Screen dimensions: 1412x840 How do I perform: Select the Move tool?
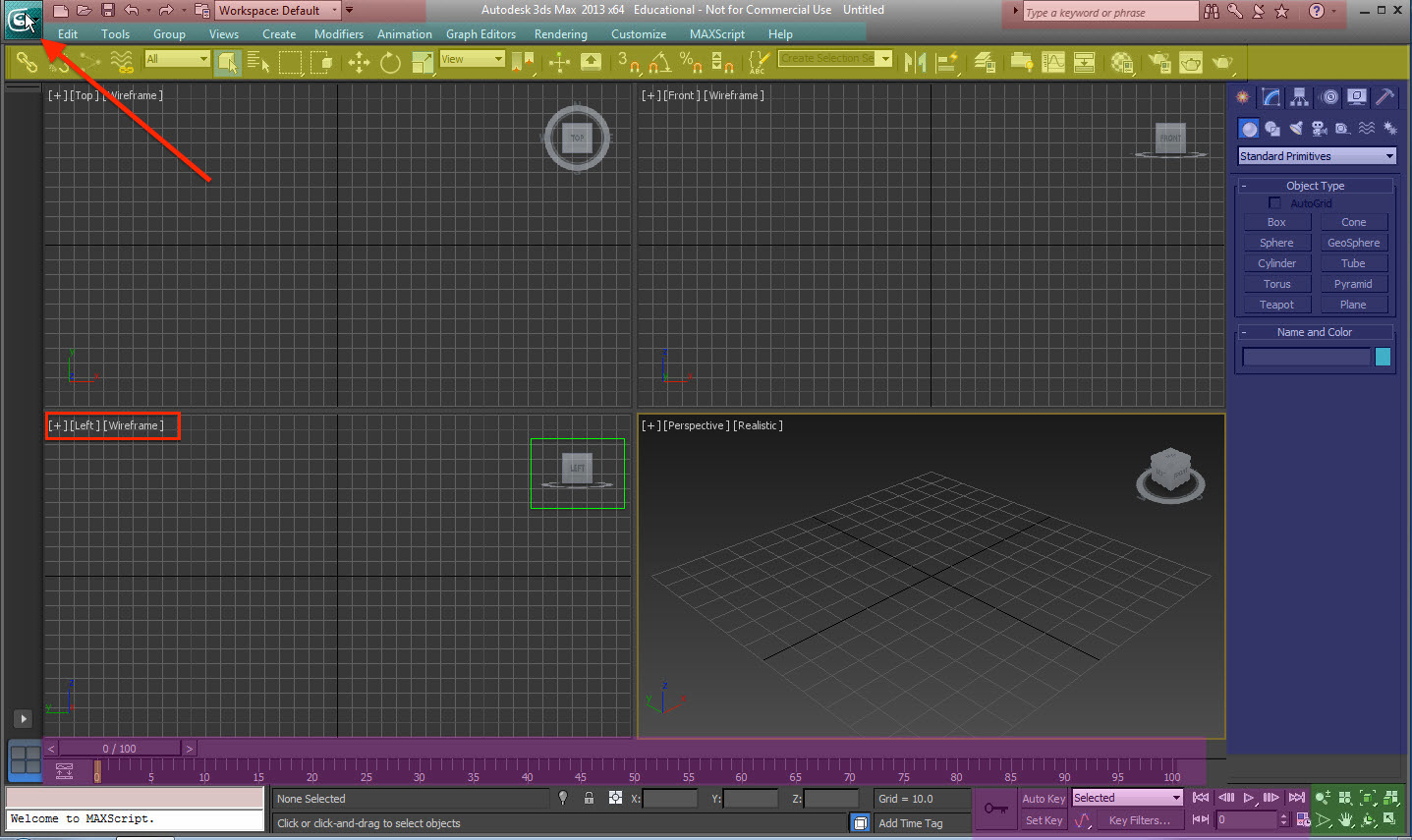359,63
